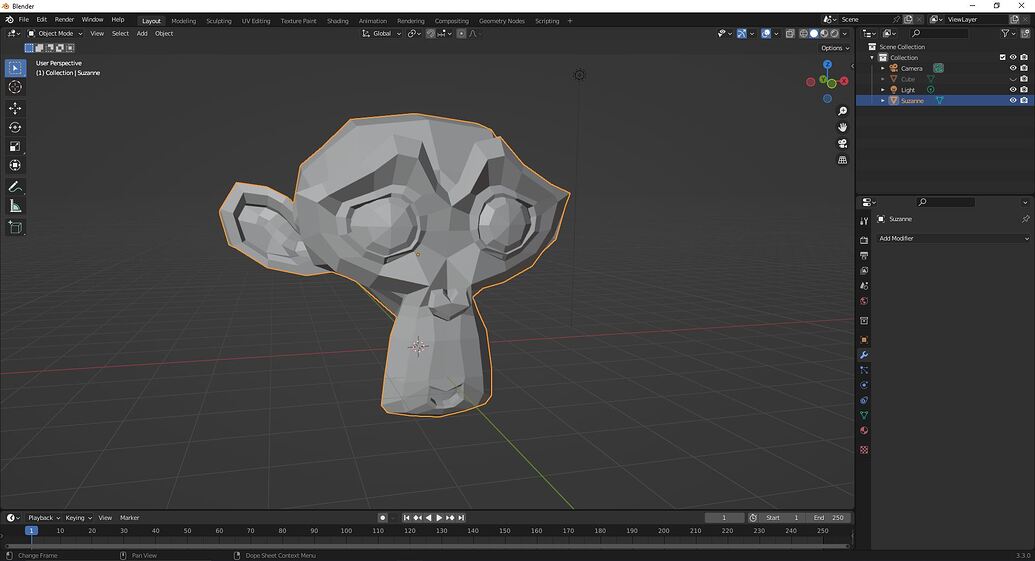Open Physics properties tab
Viewport: 1035px width, 561px height.
pyautogui.click(x=864, y=385)
